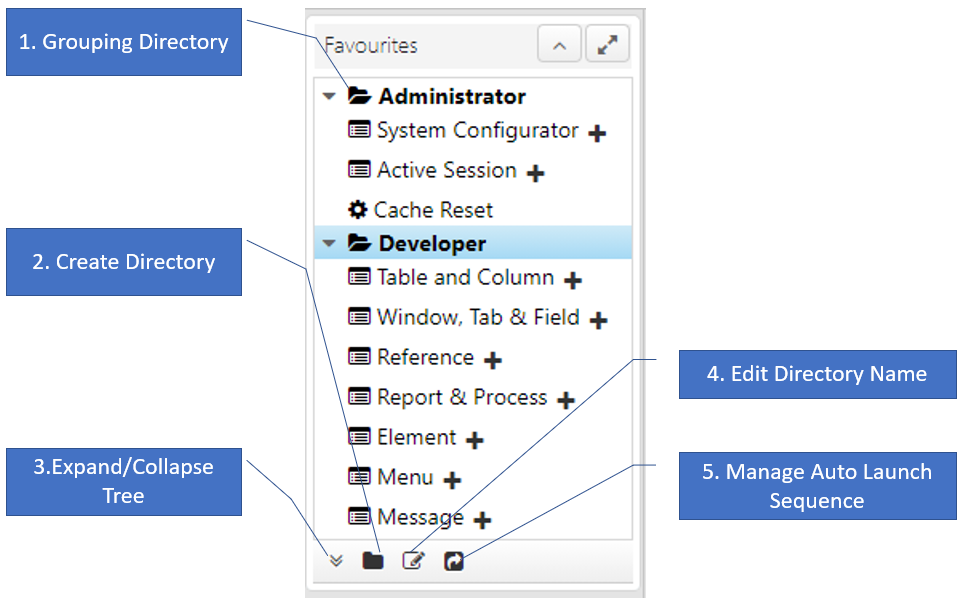
Task: Click plus icon next to System Configurator
Action: (x=597, y=133)
